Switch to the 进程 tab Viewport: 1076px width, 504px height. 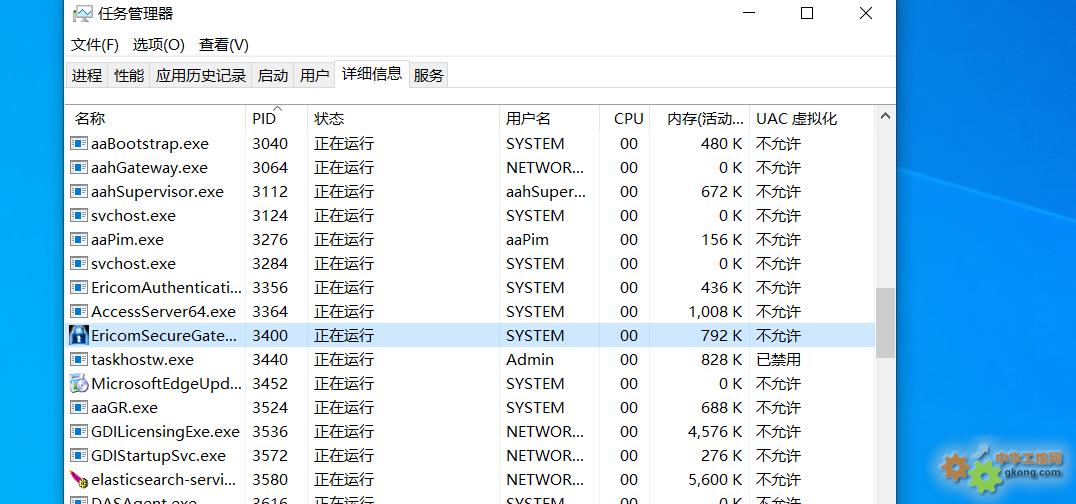(87, 76)
